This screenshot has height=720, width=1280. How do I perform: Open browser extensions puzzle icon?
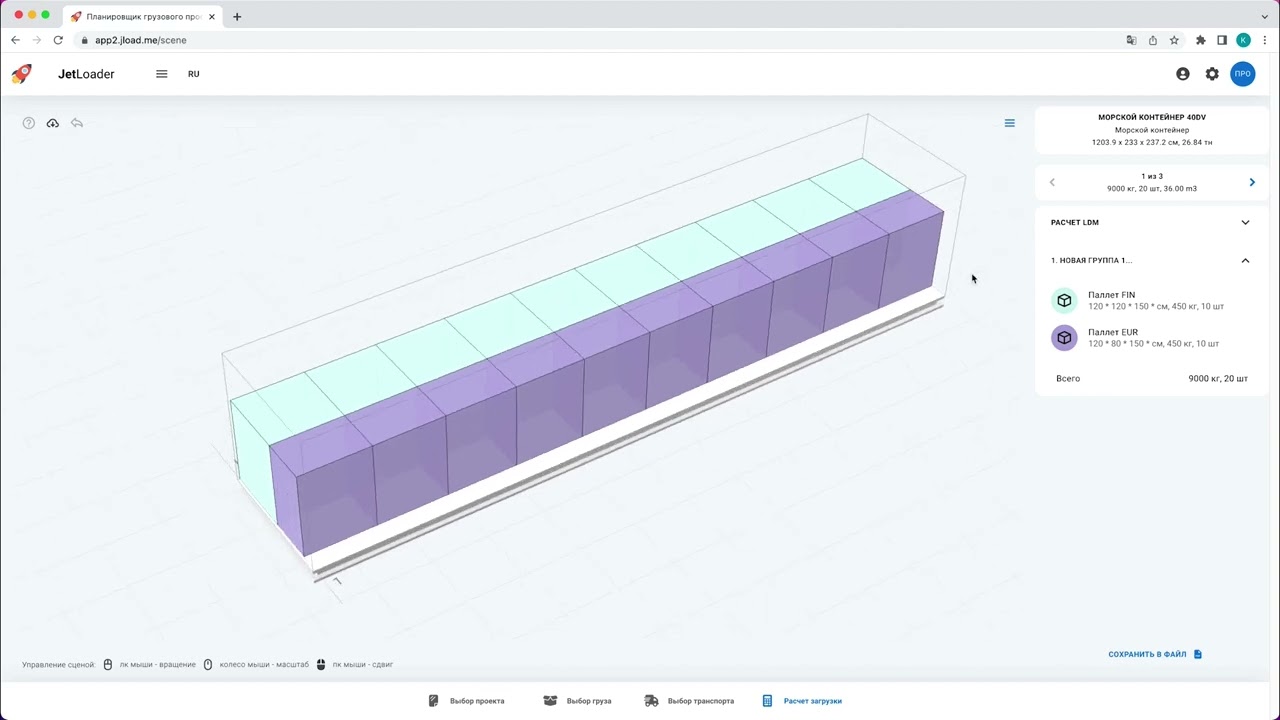[1201, 40]
